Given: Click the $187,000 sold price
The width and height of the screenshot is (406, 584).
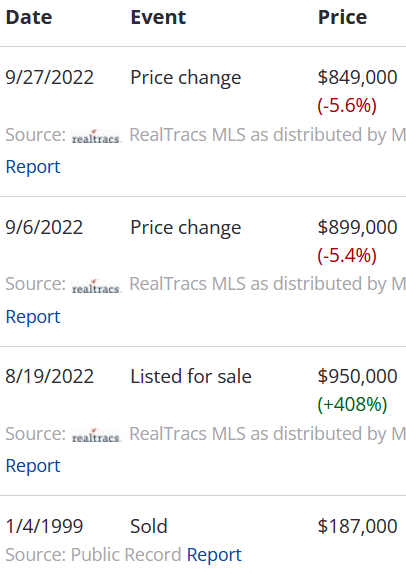Looking at the screenshot, I should tap(357, 526).
